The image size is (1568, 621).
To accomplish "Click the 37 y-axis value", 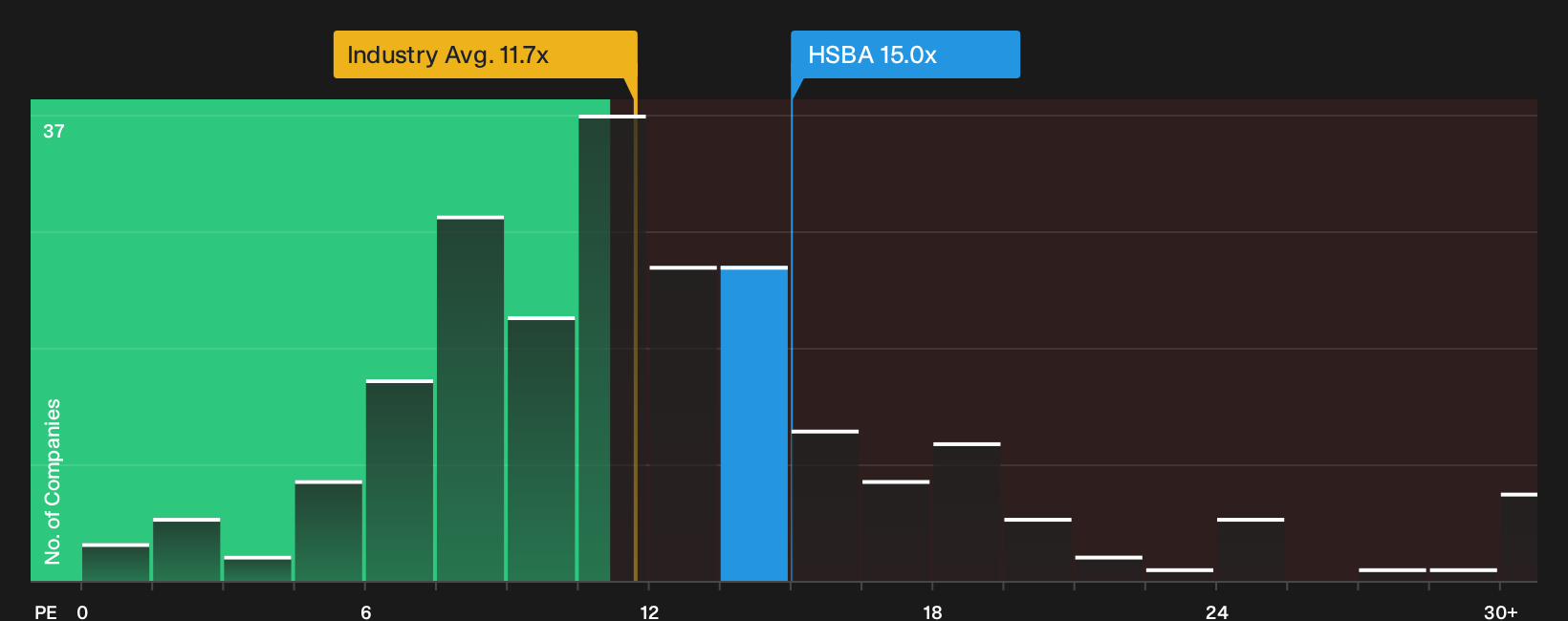I will (54, 131).
